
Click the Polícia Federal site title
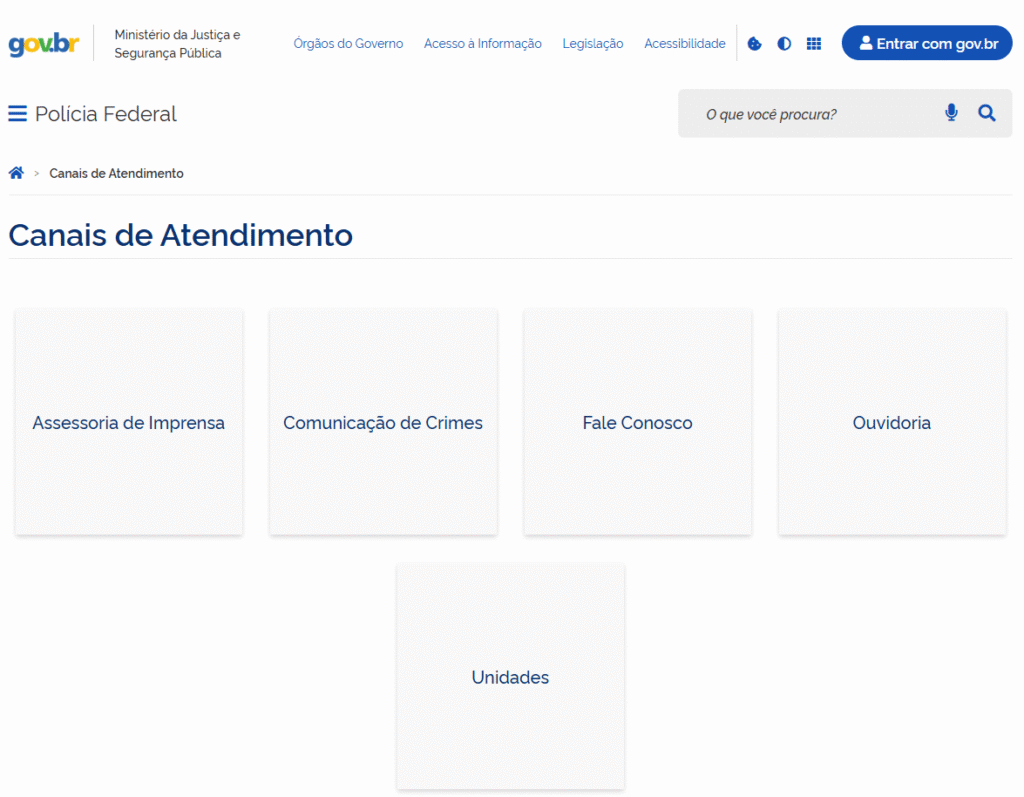pos(106,114)
